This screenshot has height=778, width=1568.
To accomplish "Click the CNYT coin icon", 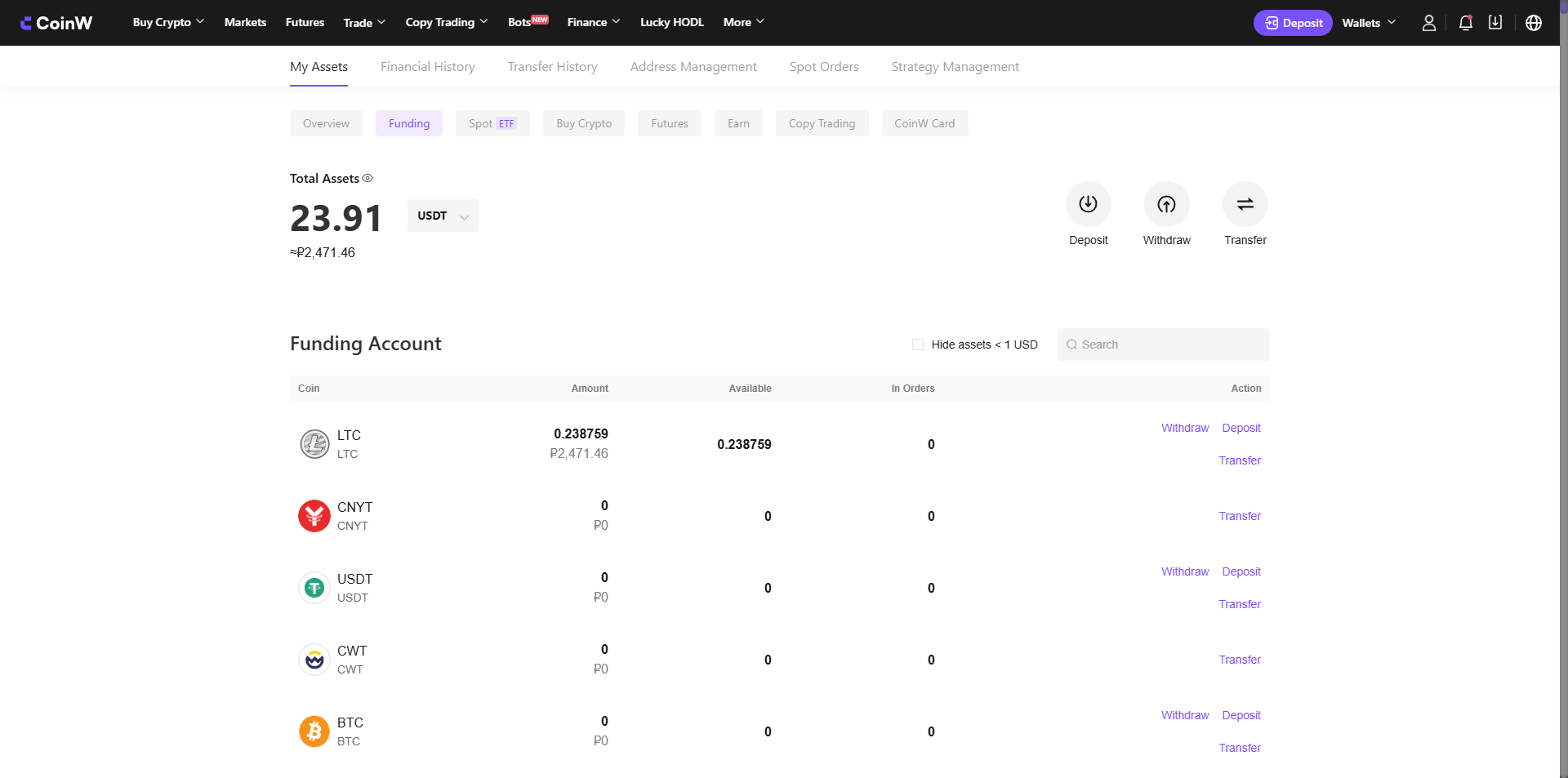I will [x=314, y=516].
